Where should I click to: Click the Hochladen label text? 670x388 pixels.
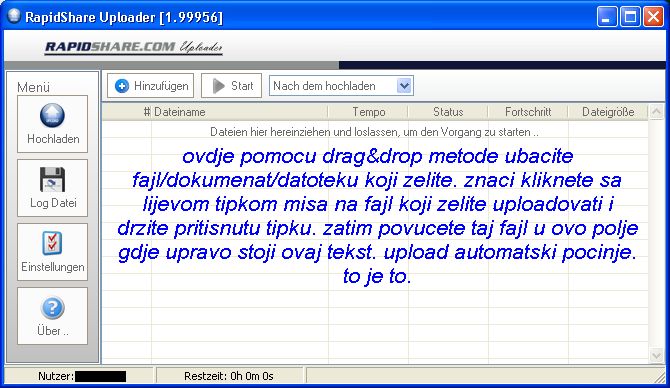tap(53, 139)
